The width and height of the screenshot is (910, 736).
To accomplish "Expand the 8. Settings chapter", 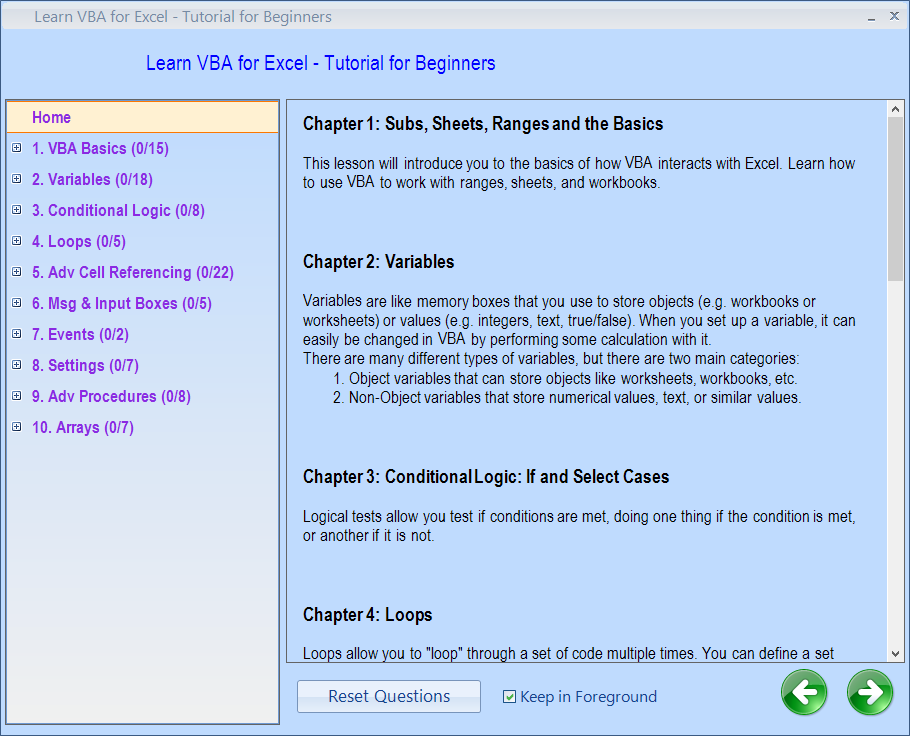I will click(17, 365).
